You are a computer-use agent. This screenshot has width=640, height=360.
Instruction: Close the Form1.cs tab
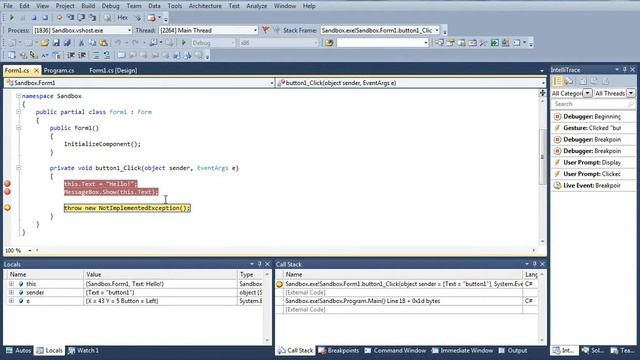click(36, 71)
